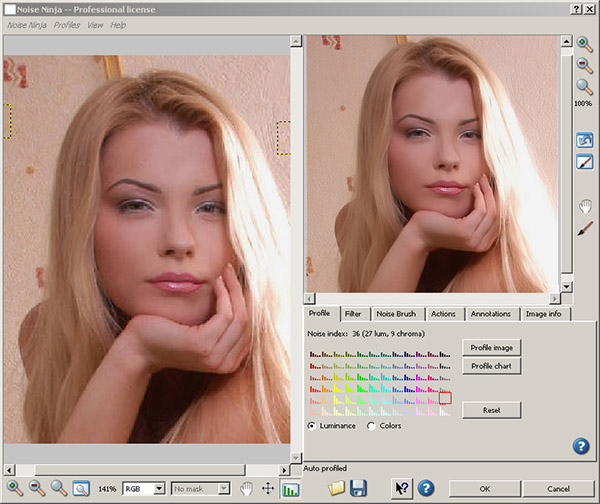Select the hand pan tool in right toolbar
This screenshot has width=600, height=504.
pyautogui.click(x=585, y=206)
